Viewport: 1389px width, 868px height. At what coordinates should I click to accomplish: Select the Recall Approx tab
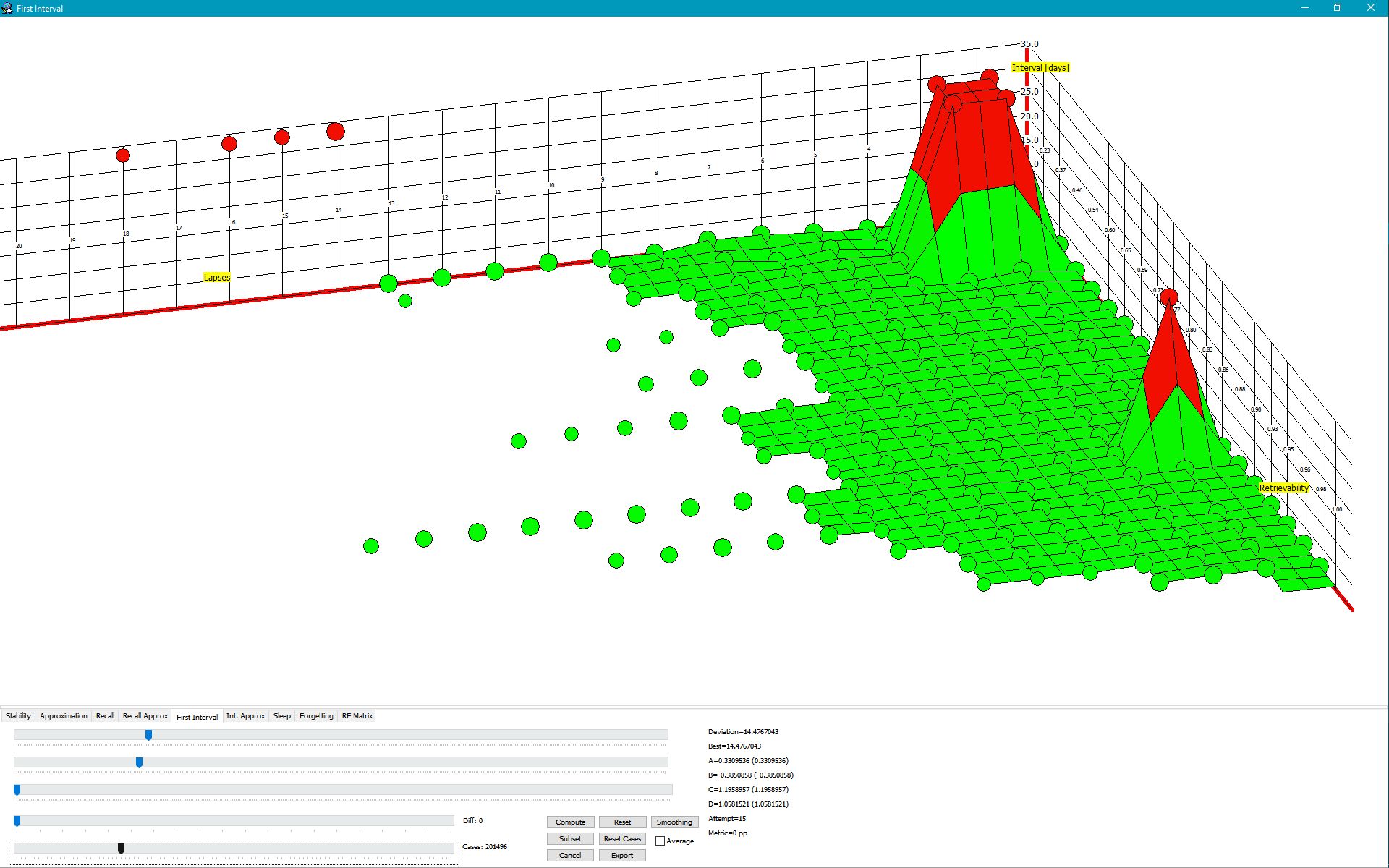point(145,715)
